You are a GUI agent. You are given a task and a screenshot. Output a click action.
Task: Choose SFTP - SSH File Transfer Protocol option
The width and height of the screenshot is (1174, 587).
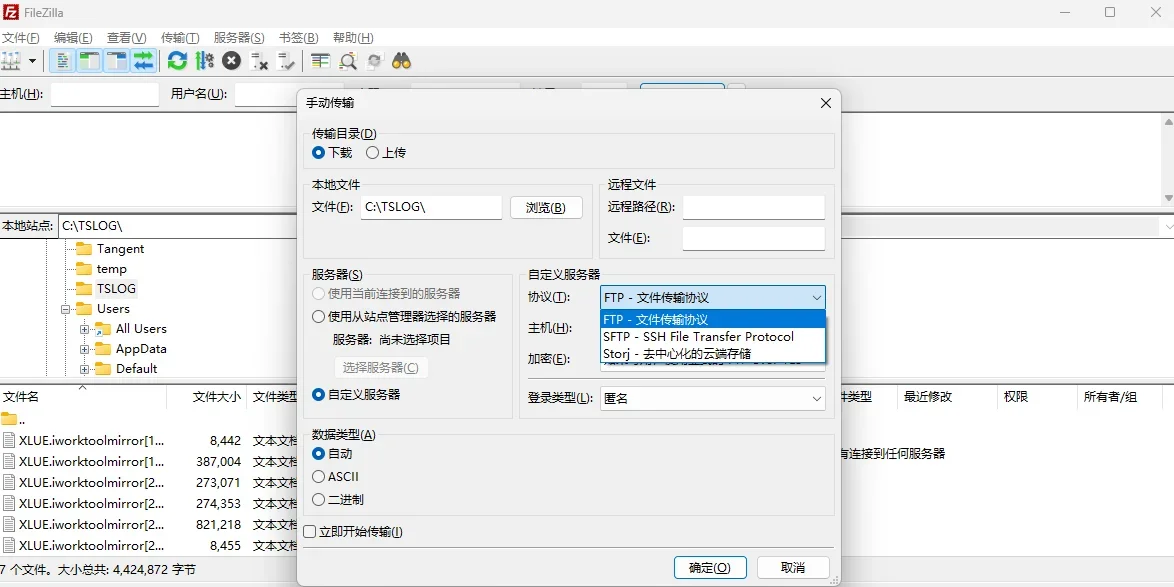[x=713, y=336]
